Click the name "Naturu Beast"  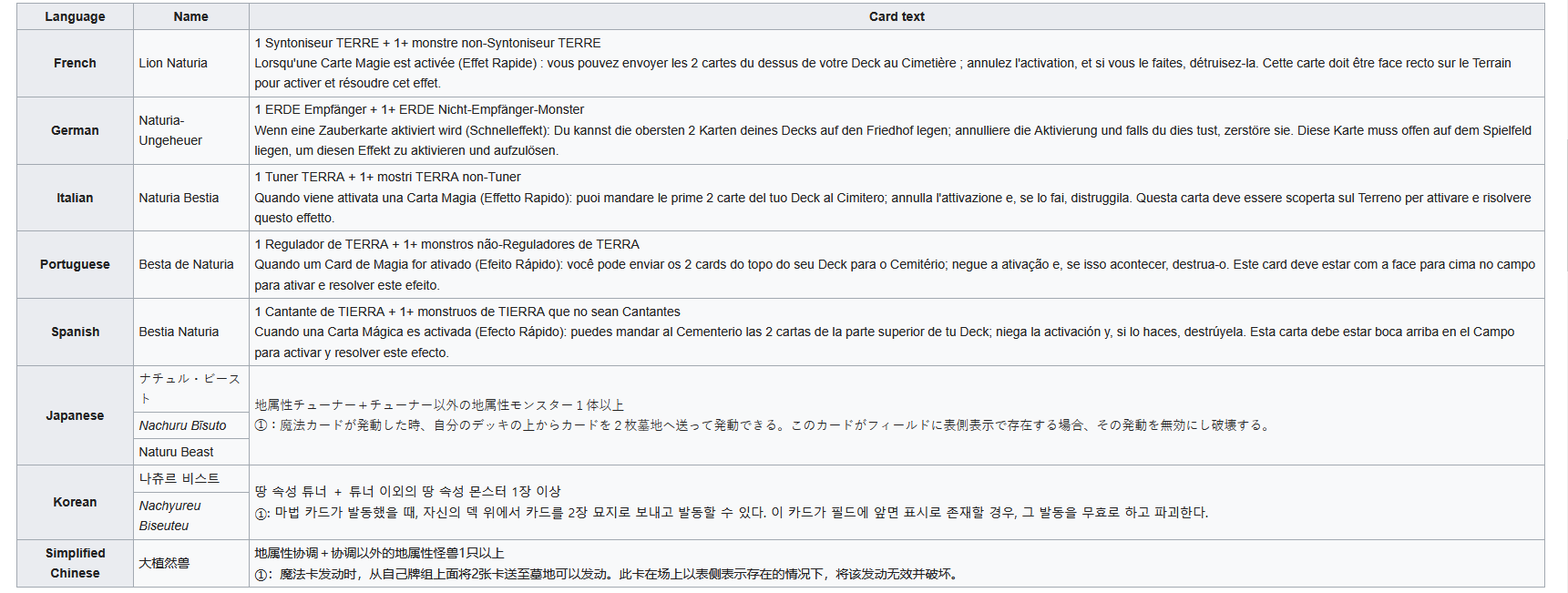click(x=176, y=452)
